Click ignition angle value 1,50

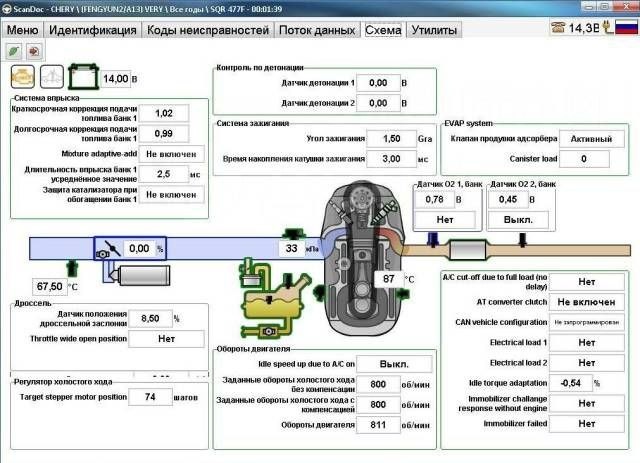click(391, 139)
